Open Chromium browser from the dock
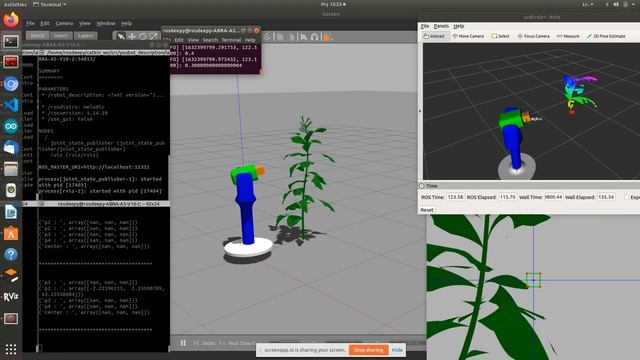 coord(11,84)
